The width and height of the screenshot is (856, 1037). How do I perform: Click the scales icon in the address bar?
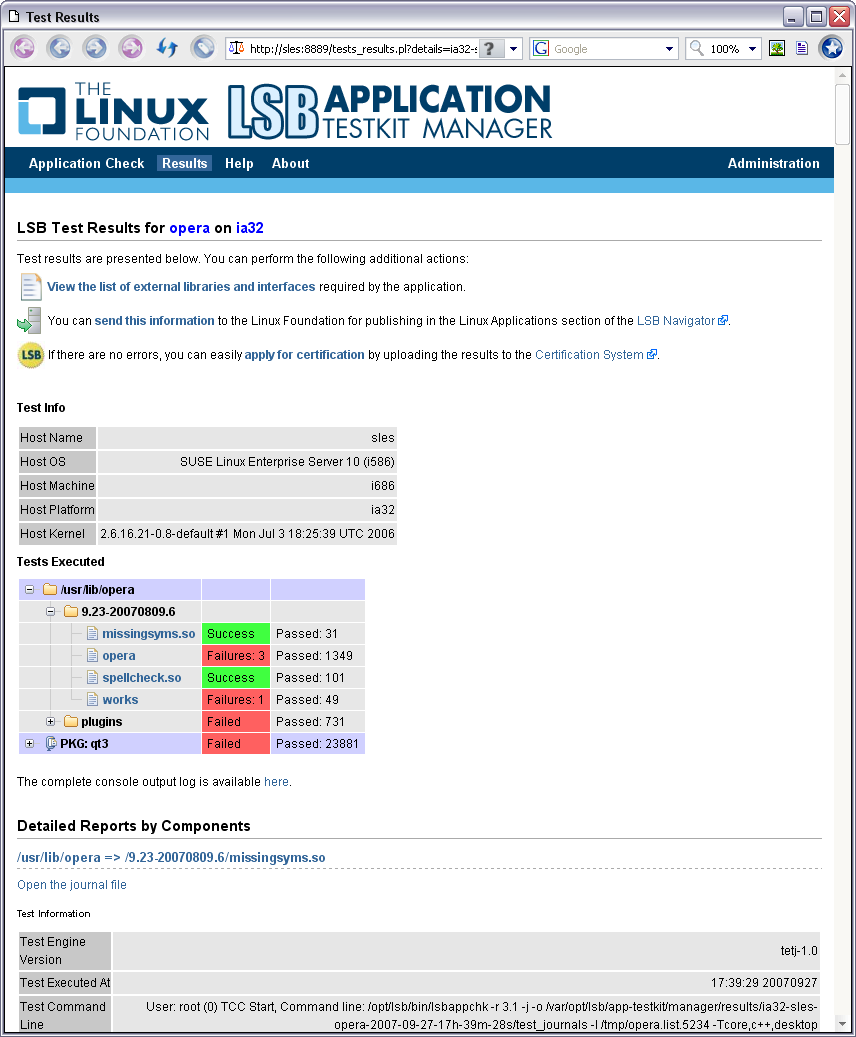[236, 48]
